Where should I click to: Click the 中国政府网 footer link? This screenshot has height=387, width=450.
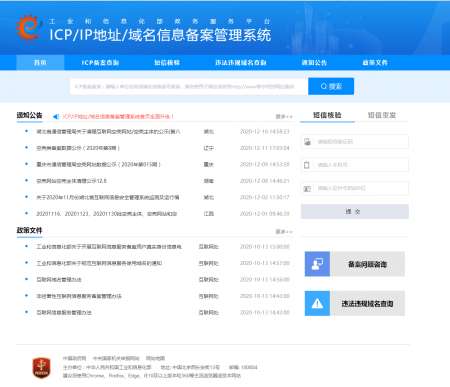click(x=74, y=358)
